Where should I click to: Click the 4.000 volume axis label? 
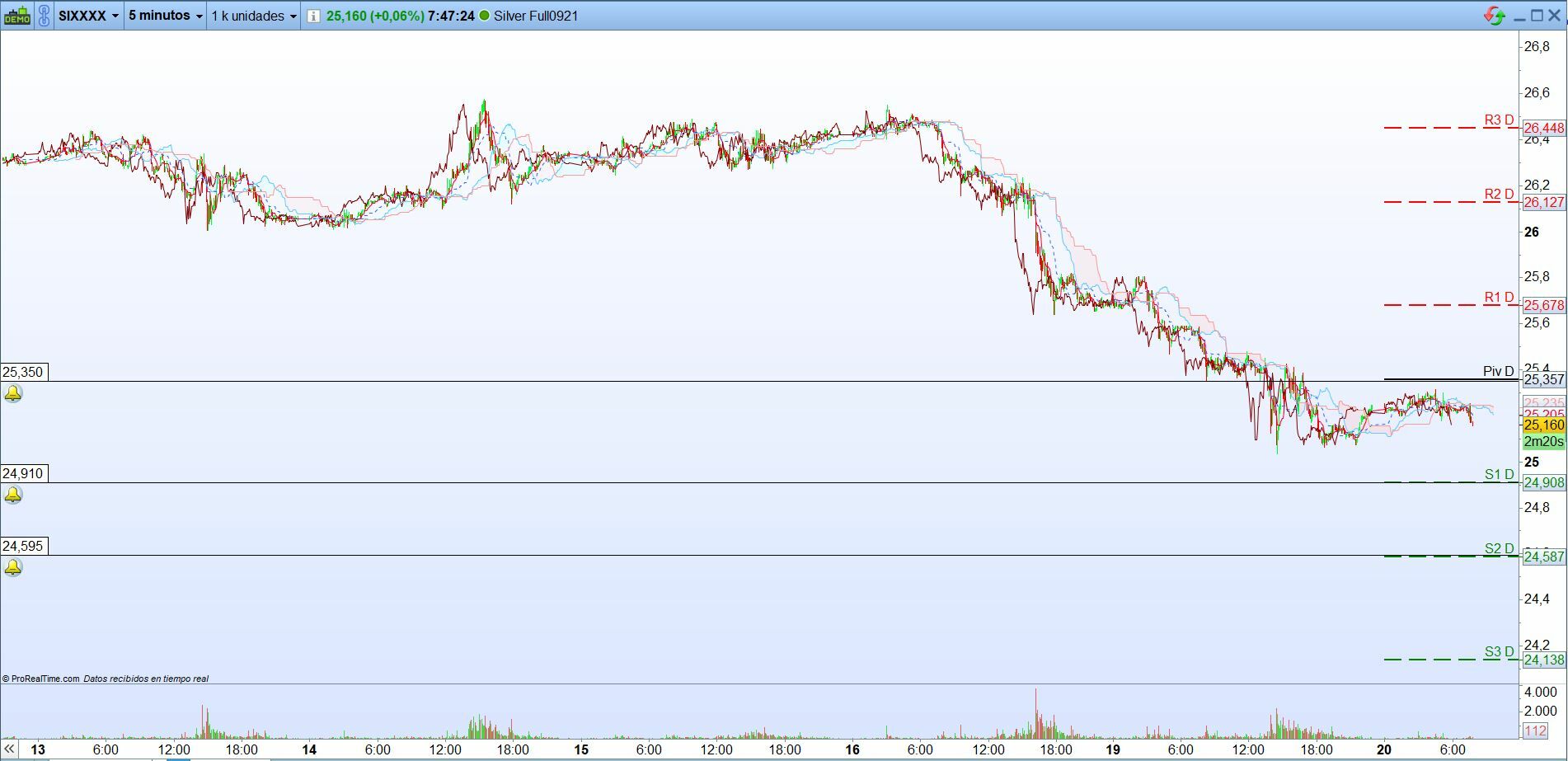pyautogui.click(x=1540, y=692)
